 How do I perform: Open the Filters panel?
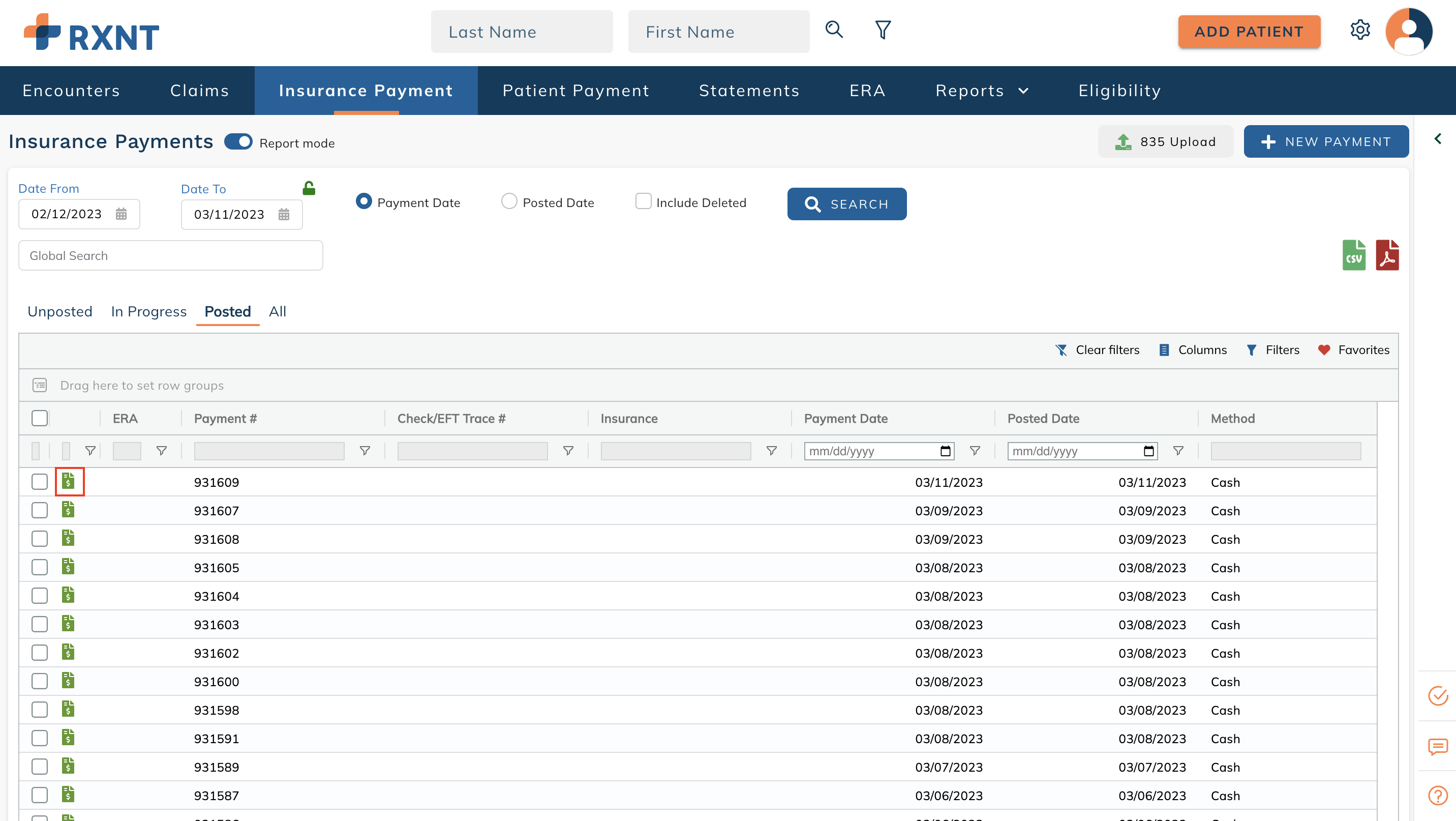1273,350
